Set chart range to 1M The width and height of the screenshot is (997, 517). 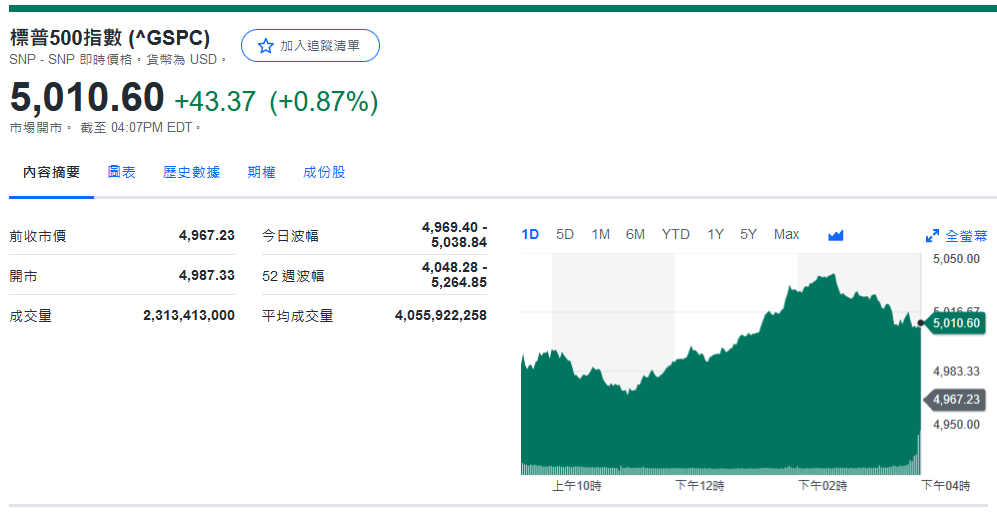click(600, 234)
